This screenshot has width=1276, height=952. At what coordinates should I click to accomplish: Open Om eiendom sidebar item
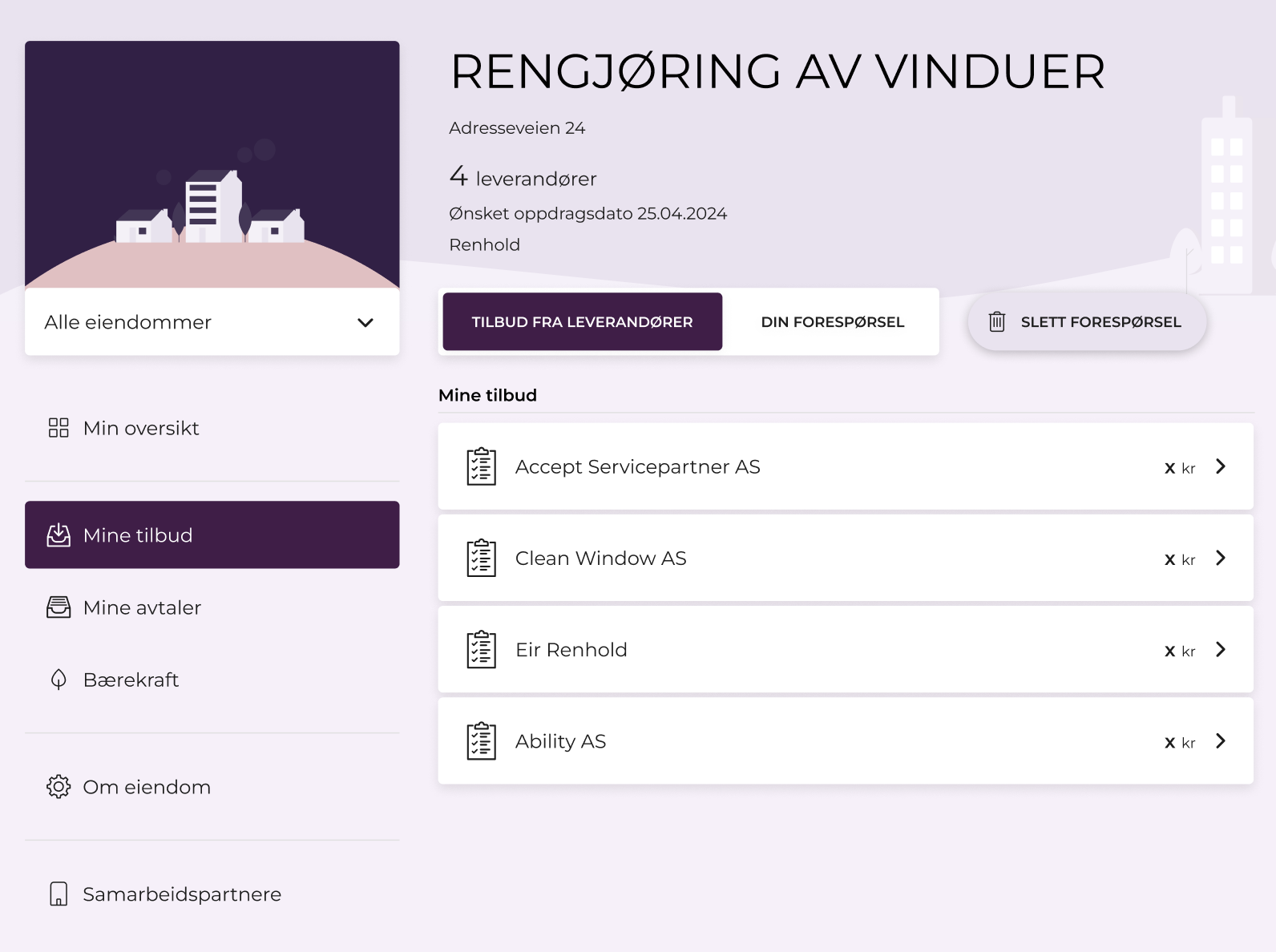tap(212, 787)
